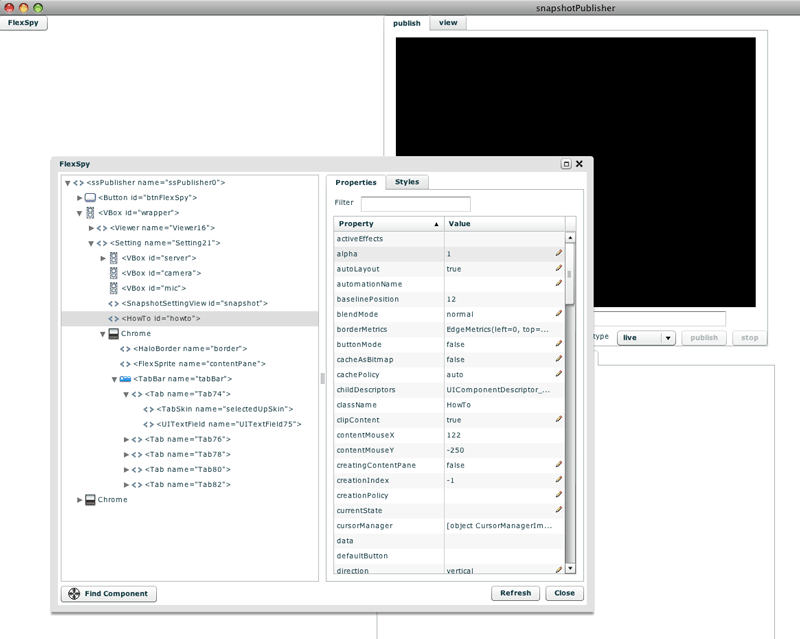Image resolution: width=800 pixels, height=639 pixels.
Task: Click the Close button in FlexSpy
Action: tap(564, 593)
